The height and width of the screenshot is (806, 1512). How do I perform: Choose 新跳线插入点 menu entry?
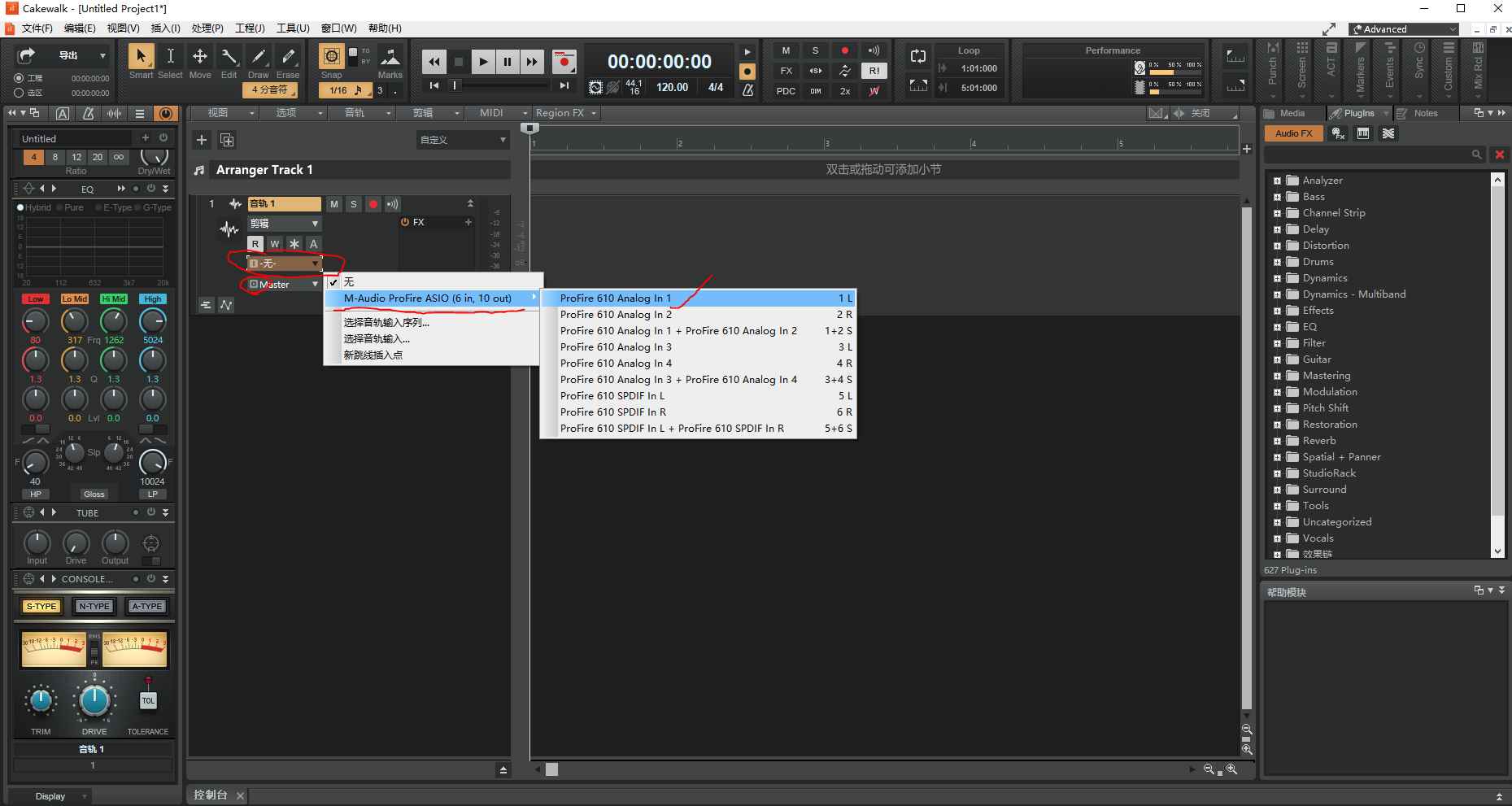pos(432,355)
